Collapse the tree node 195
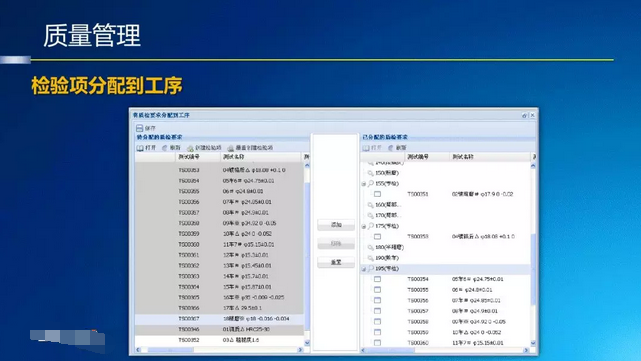The width and height of the screenshot is (641, 361). 363,269
